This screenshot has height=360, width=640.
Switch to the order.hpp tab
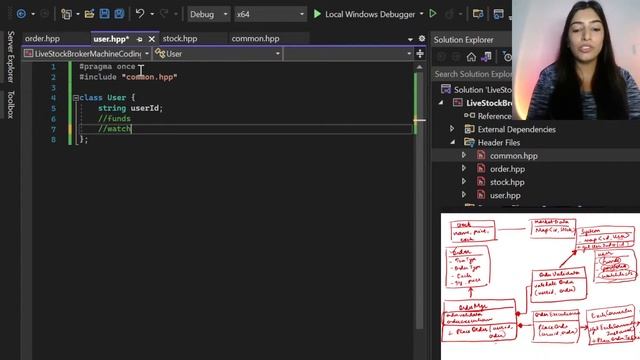click(x=42, y=39)
